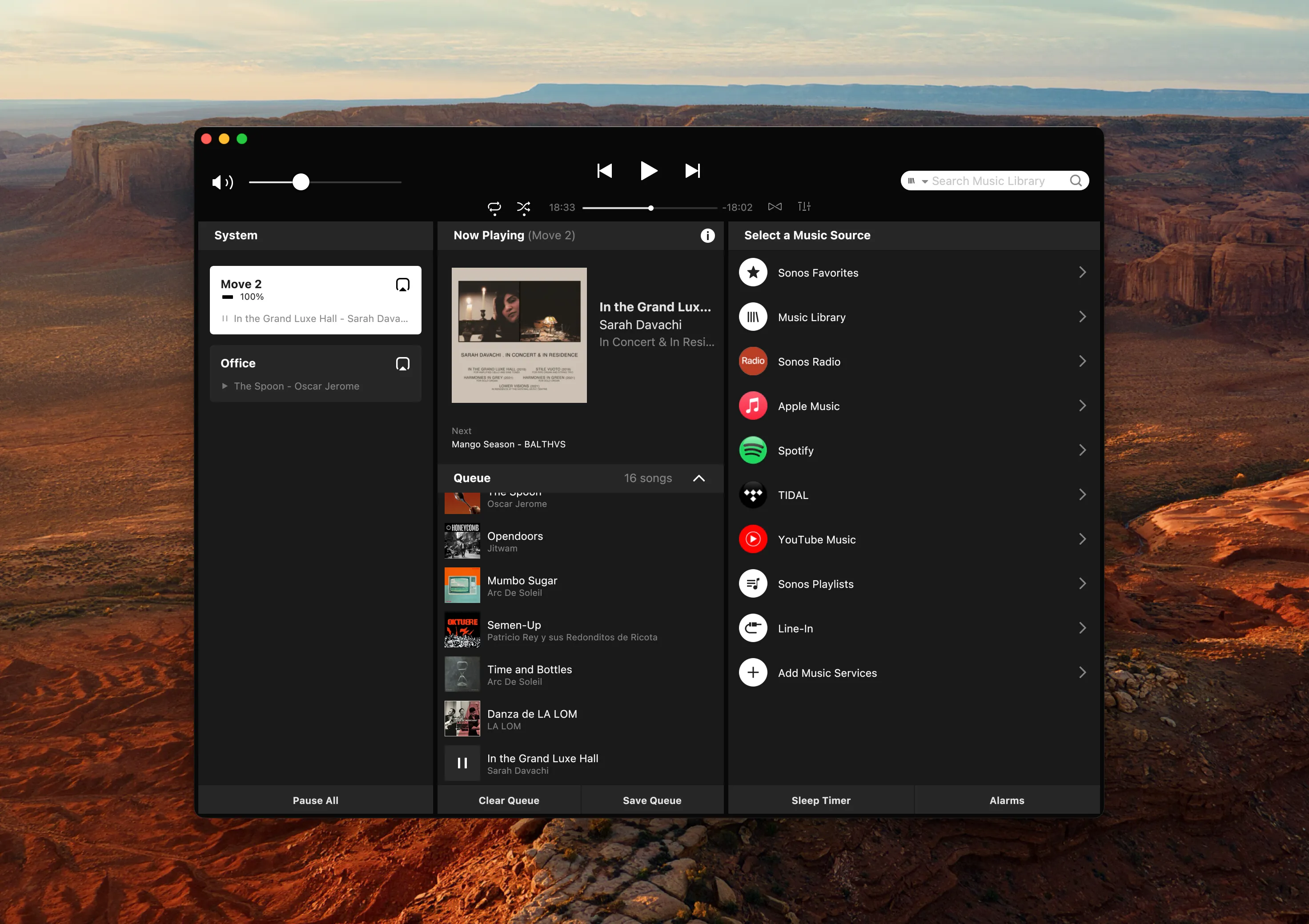This screenshot has width=1309, height=924.
Task: Click the Music Library icon
Action: (753, 317)
